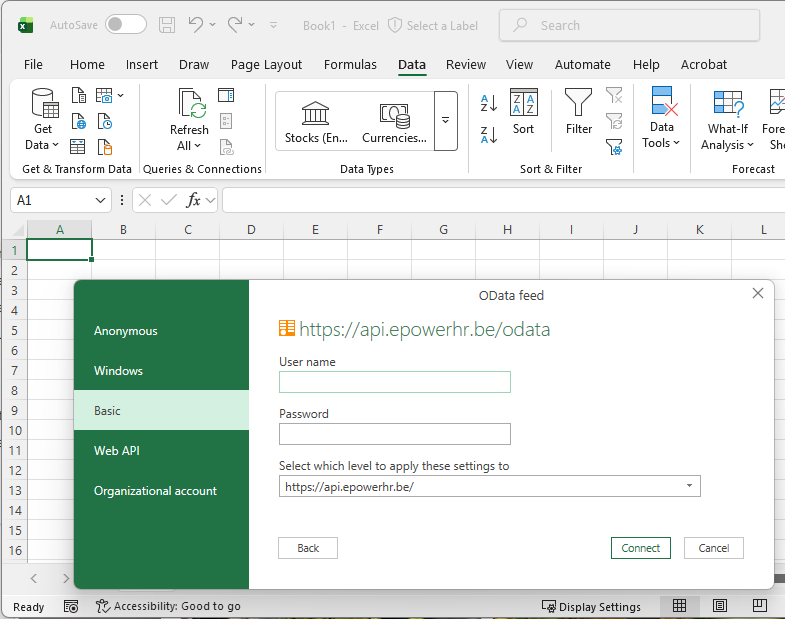
Task: Open Queries & Connections pane icon
Action: point(226,95)
